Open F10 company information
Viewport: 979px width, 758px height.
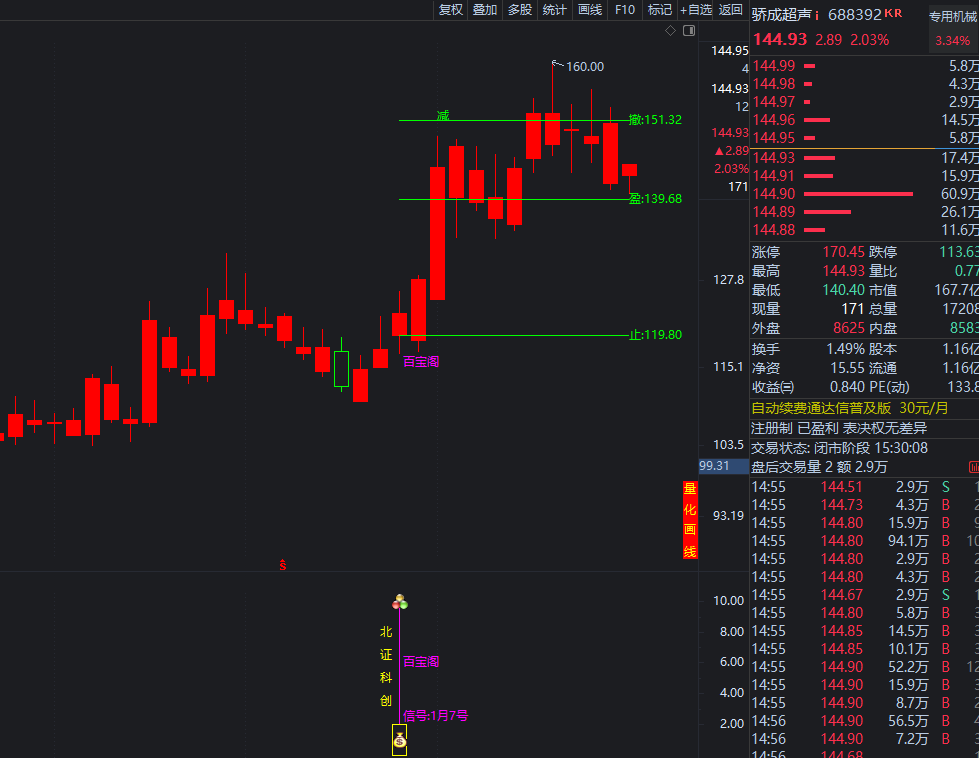[x=625, y=10]
